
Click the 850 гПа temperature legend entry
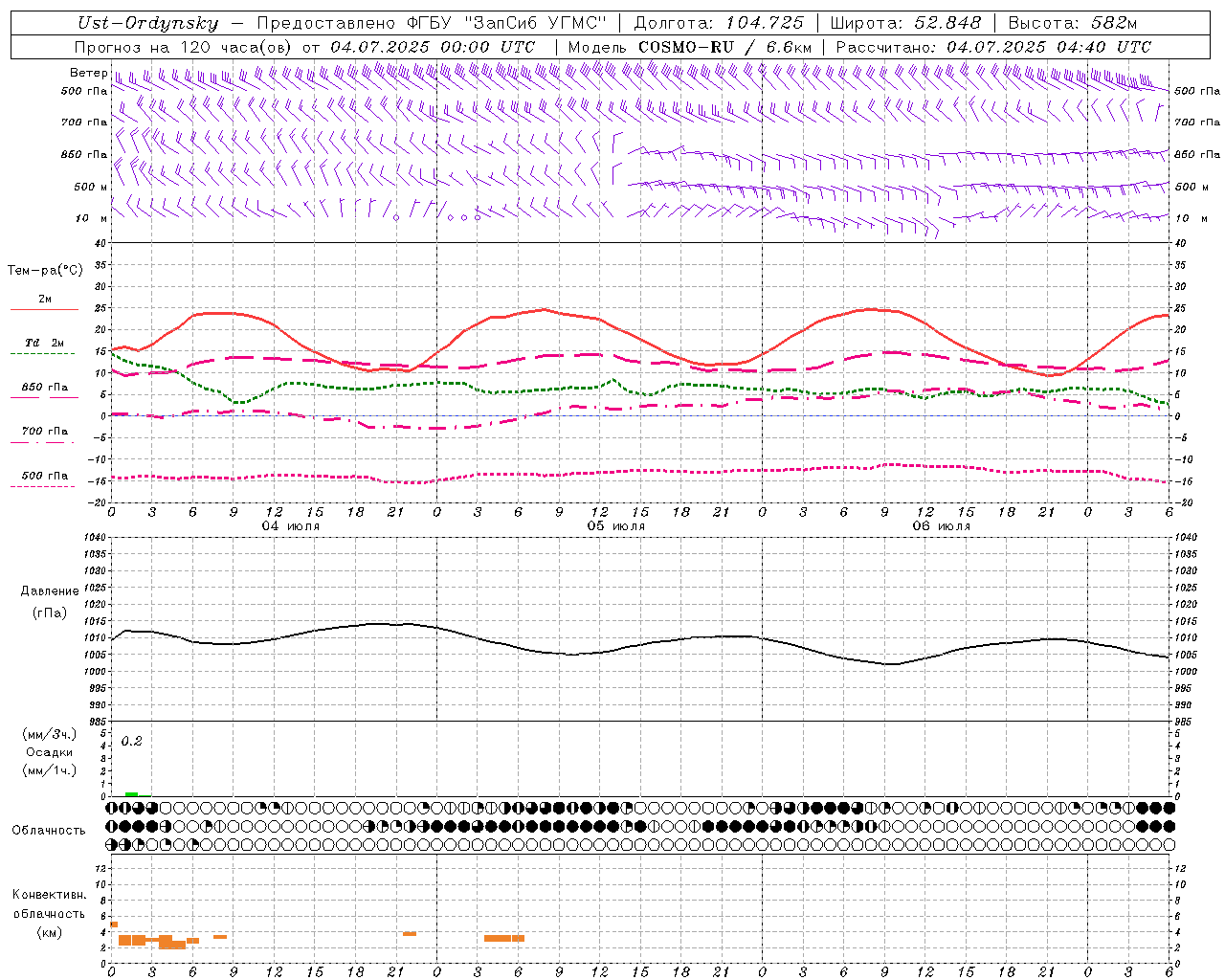pyautogui.click(x=44, y=388)
